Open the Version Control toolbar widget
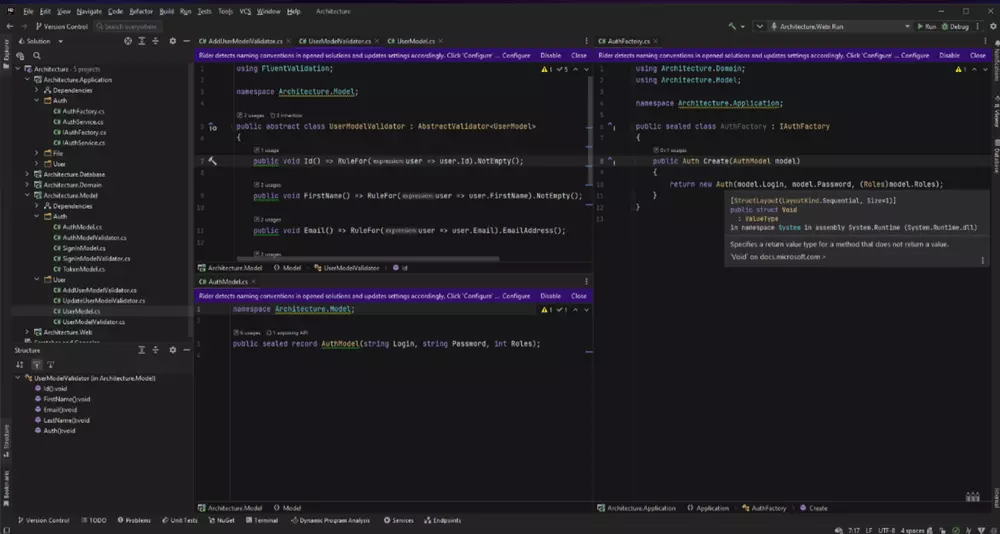This screenshot has height=534, width=1000. pyautogui.click(x=62, y=27)
